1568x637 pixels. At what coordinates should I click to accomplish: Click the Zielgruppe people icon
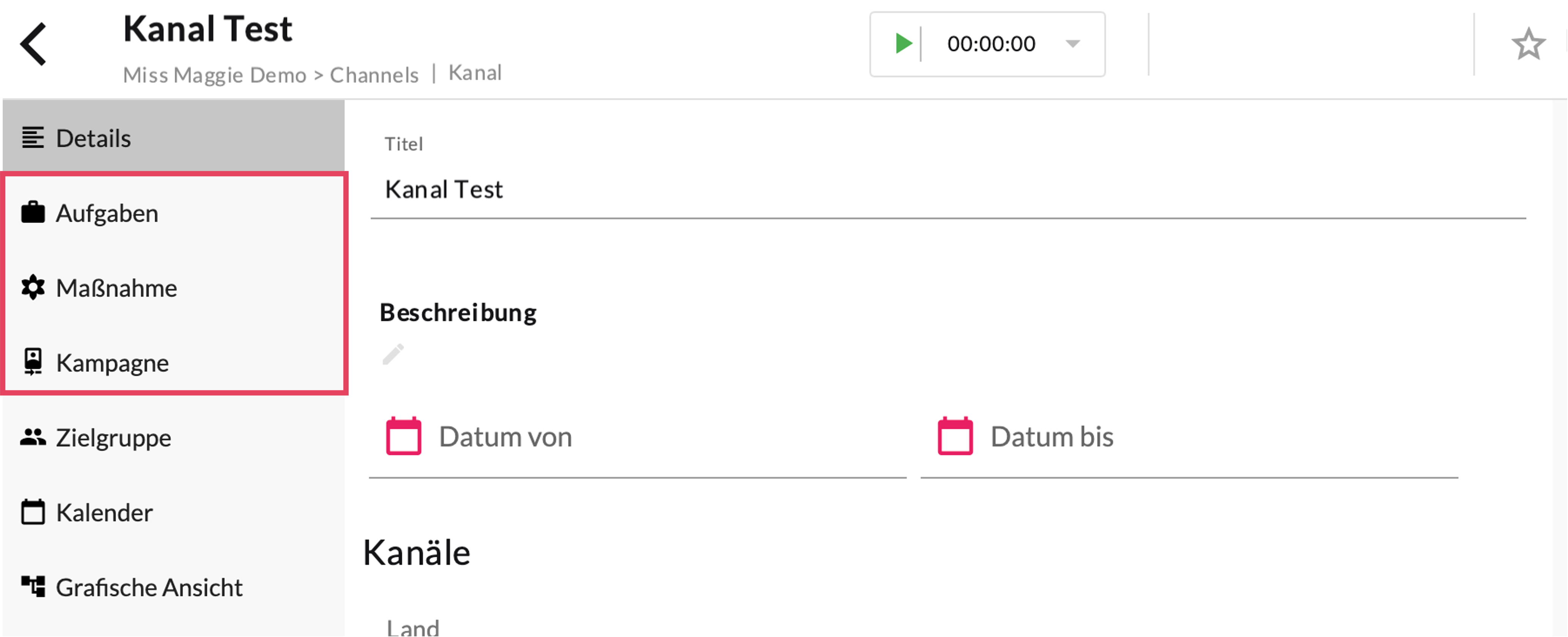coord(33,437)
